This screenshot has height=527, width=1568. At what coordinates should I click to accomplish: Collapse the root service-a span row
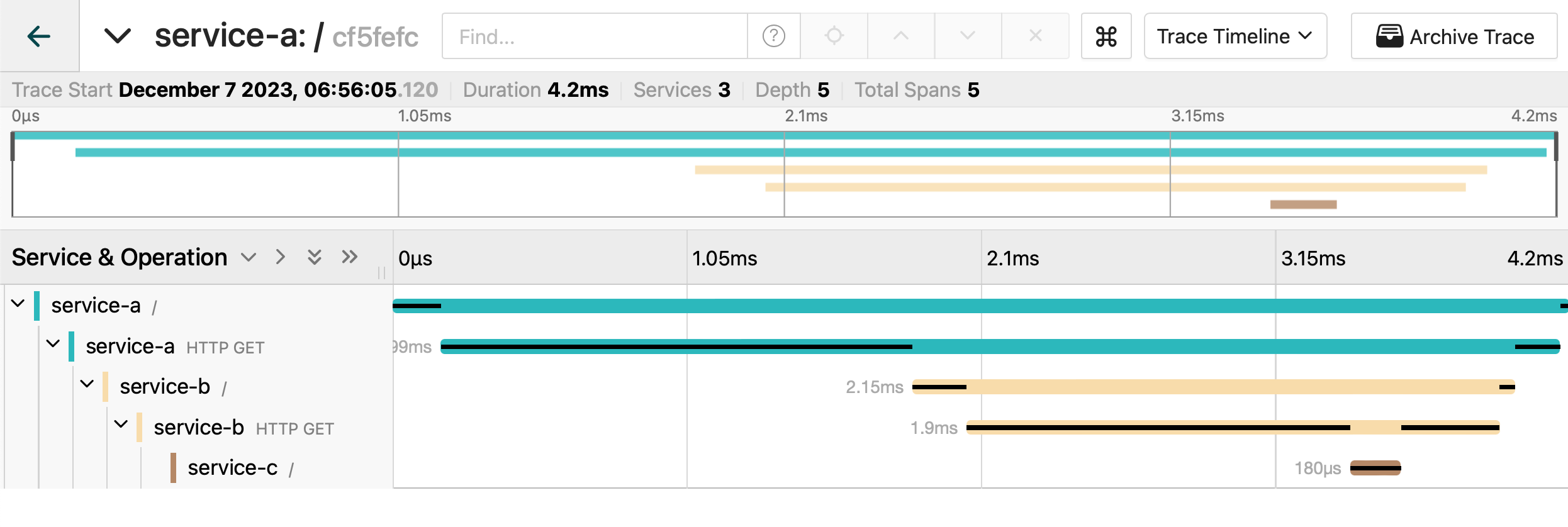[18, 304]
